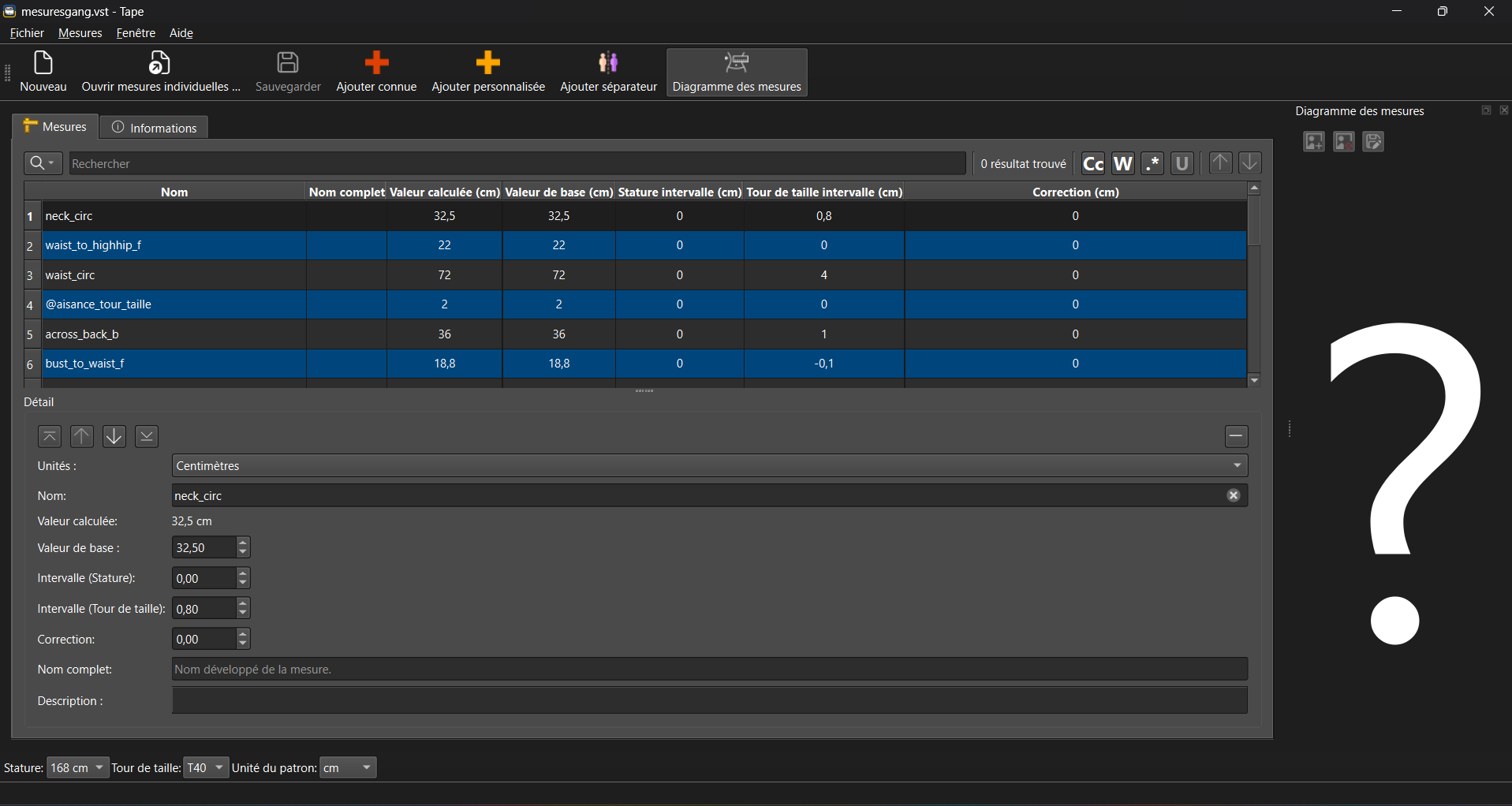The width and height of the screenshot is (1512, 806).
Task: Select the neck_circ row
Action: 644,216
